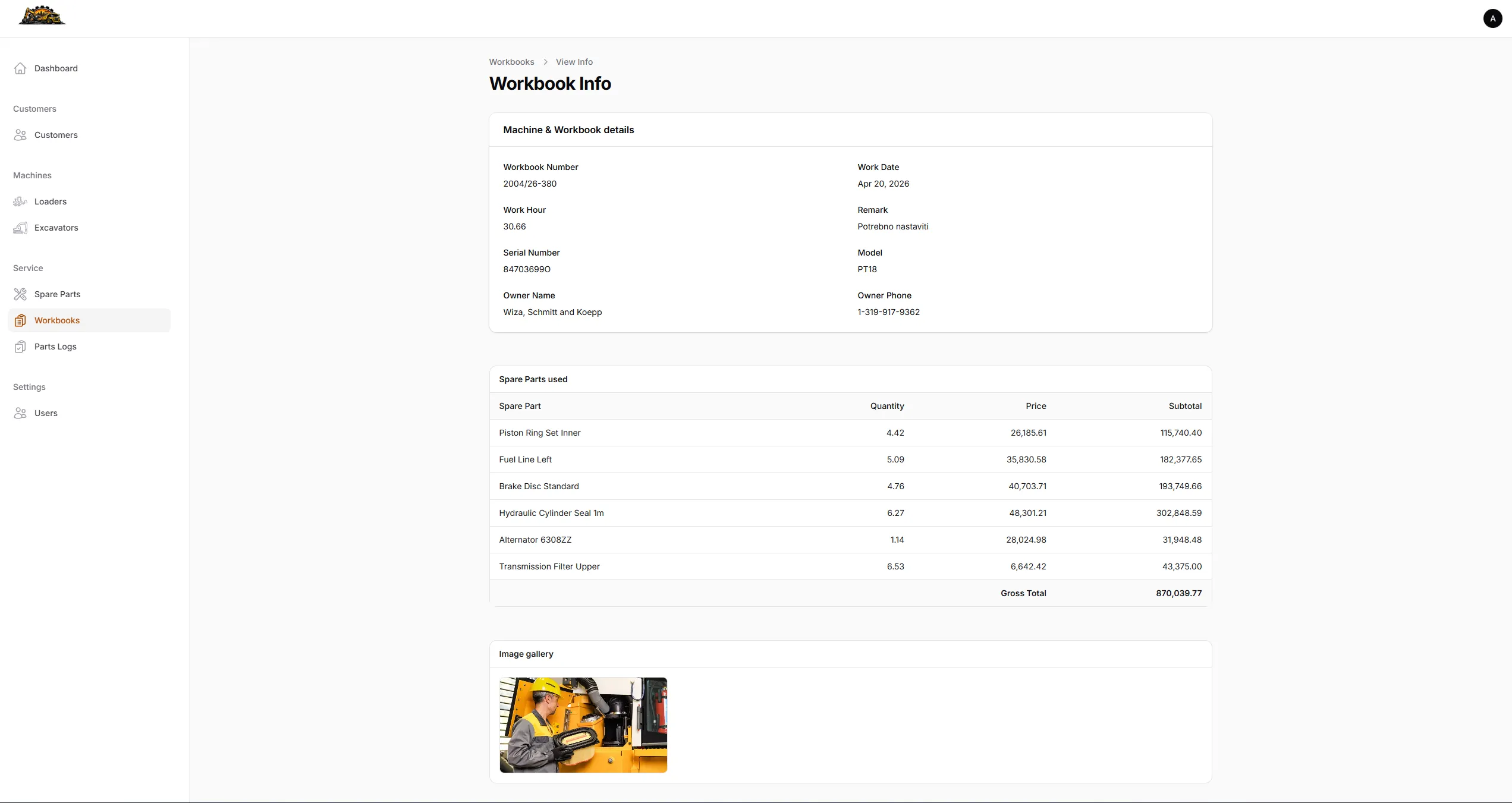The image size is (1512, 803).
Task: Click the Subtotal column header
Action: point(1185,406)
